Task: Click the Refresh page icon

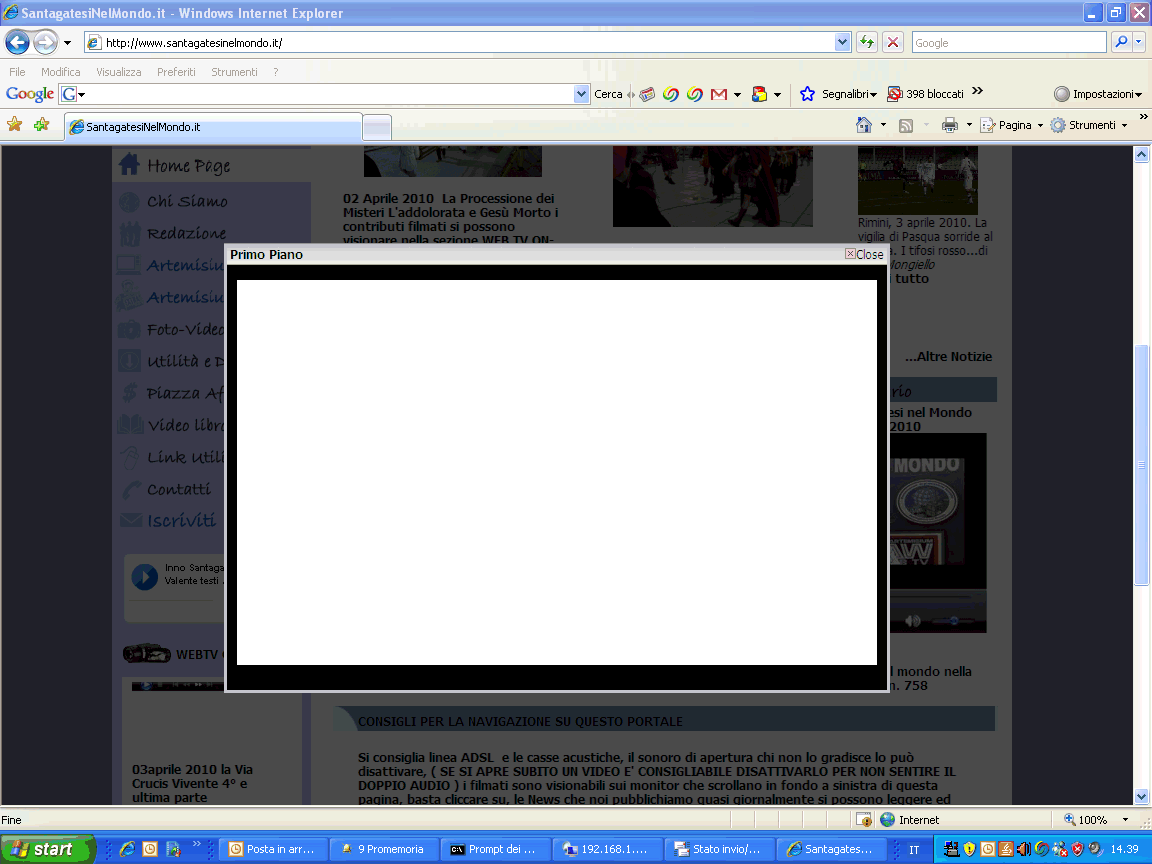Action: pos(867,42)
